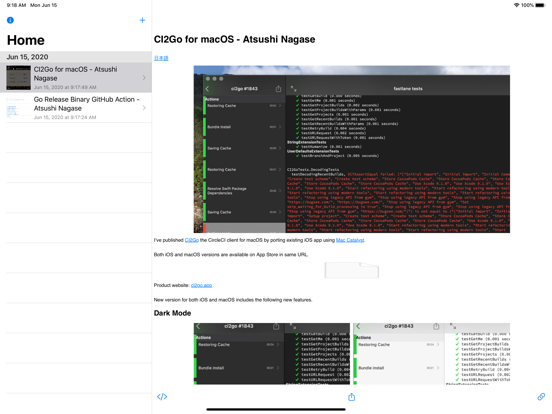Visit the ci2go.app product website link
552x414 pixels.
pos(201,285)
